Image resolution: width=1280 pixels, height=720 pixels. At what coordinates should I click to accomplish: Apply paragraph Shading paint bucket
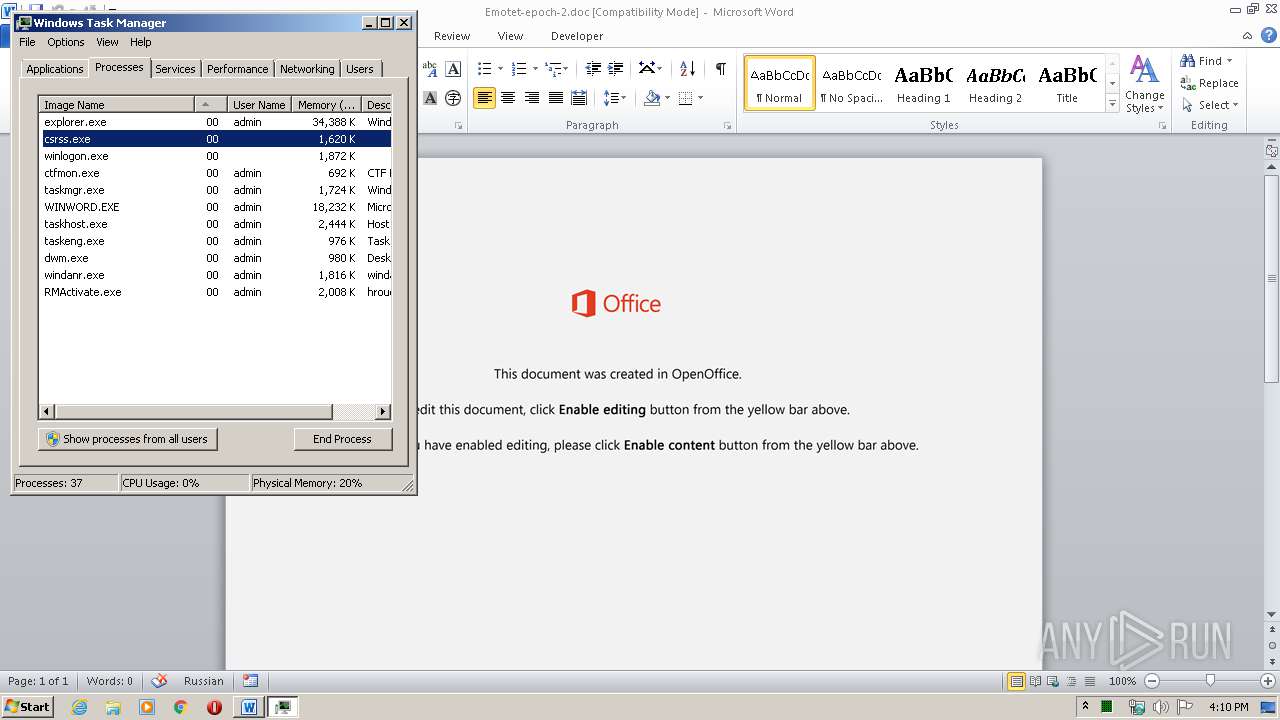pyautogui.click(x=652, y=97)
